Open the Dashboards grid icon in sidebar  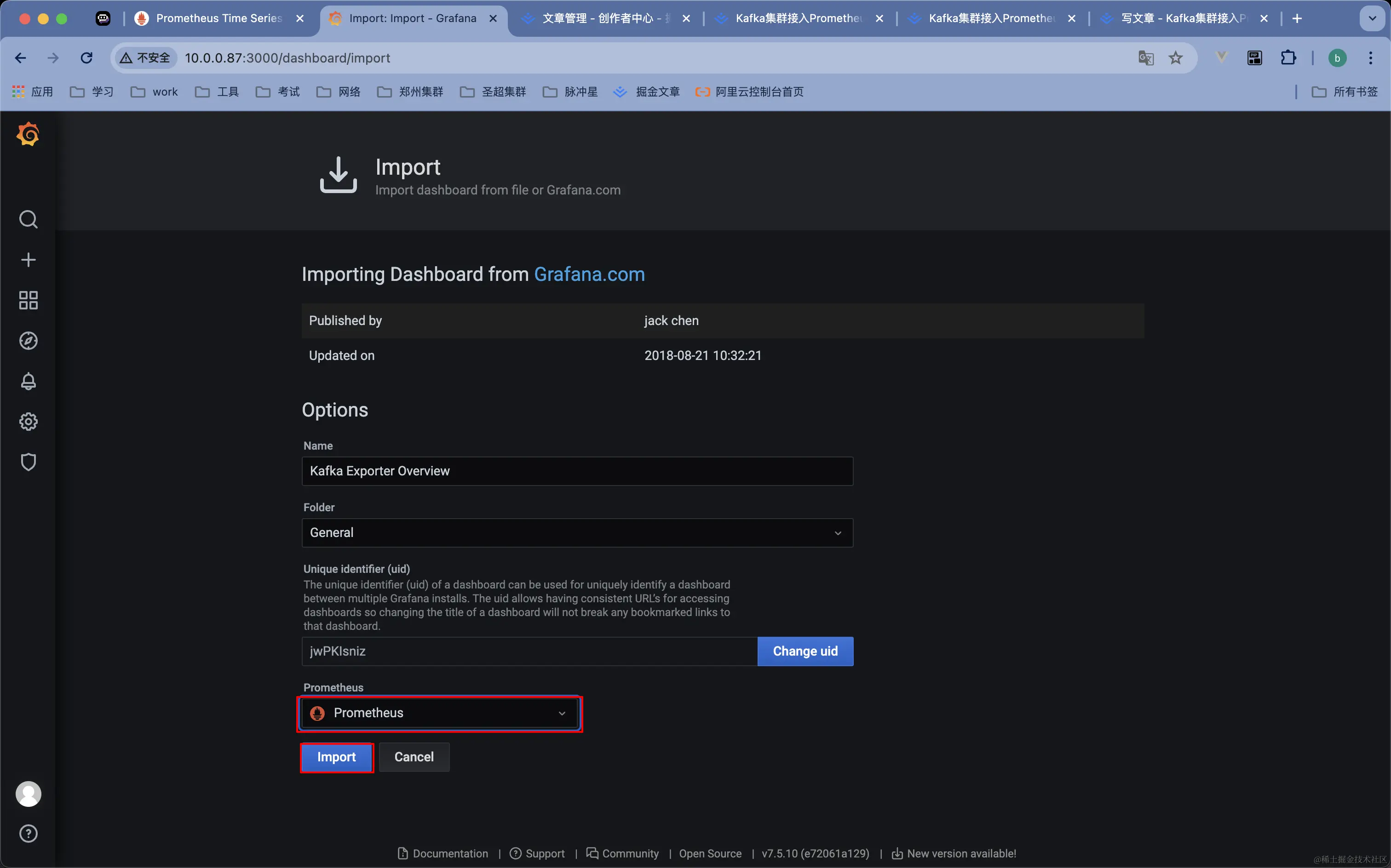[x=28, y=300]
